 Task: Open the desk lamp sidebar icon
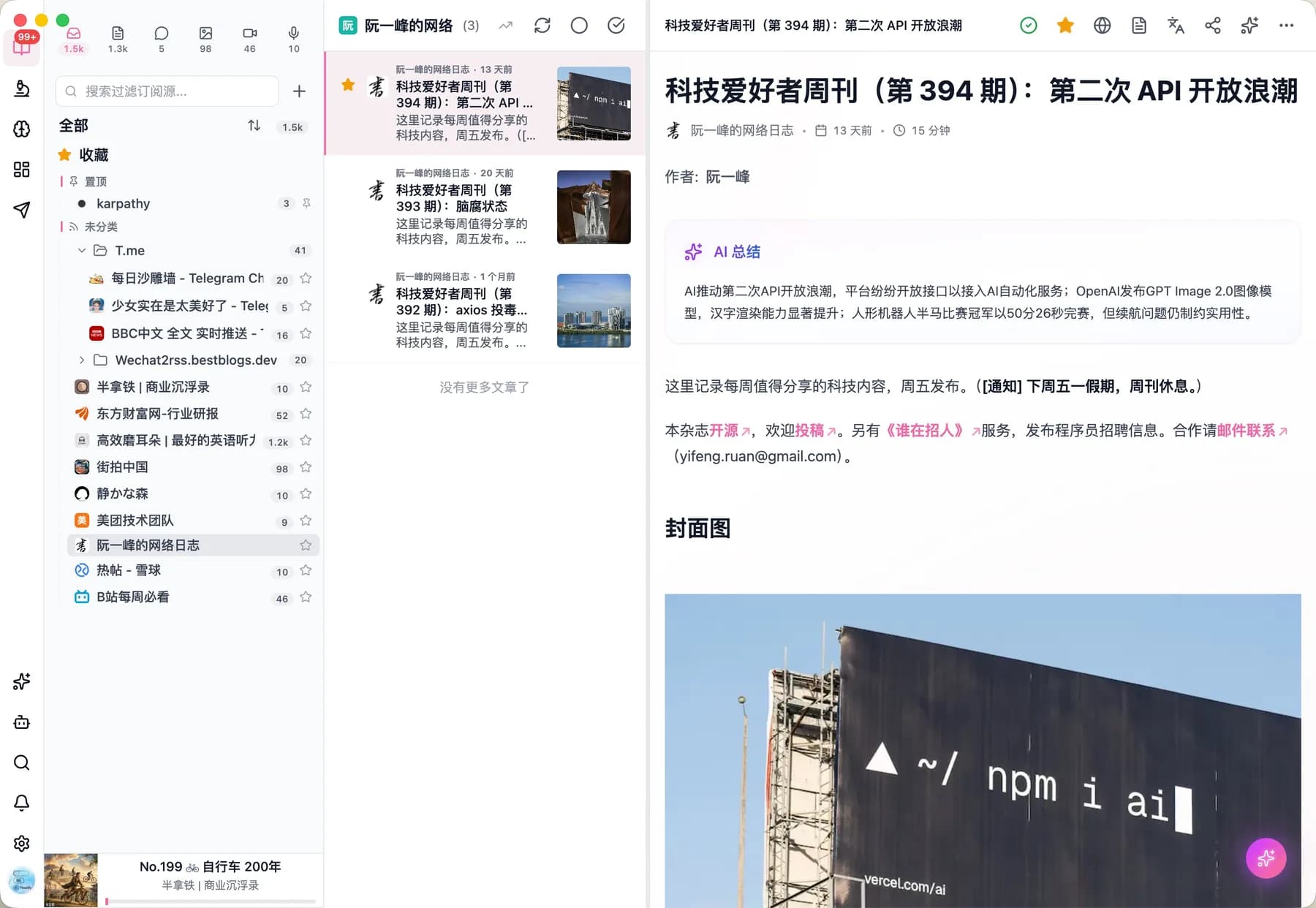[22, 88]
